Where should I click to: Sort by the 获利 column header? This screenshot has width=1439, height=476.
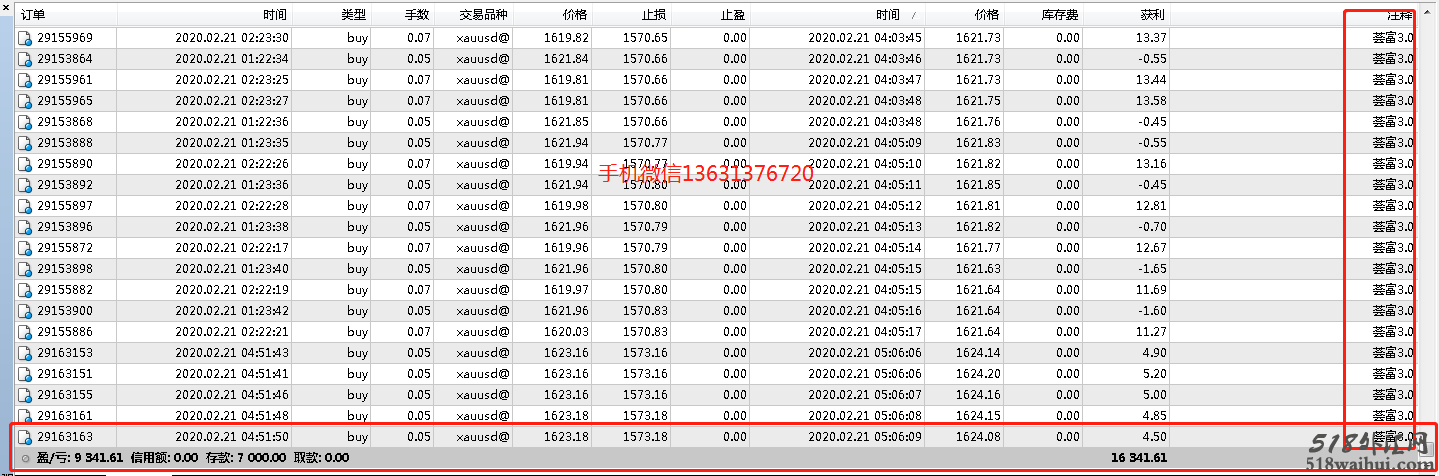[1151, 15]
